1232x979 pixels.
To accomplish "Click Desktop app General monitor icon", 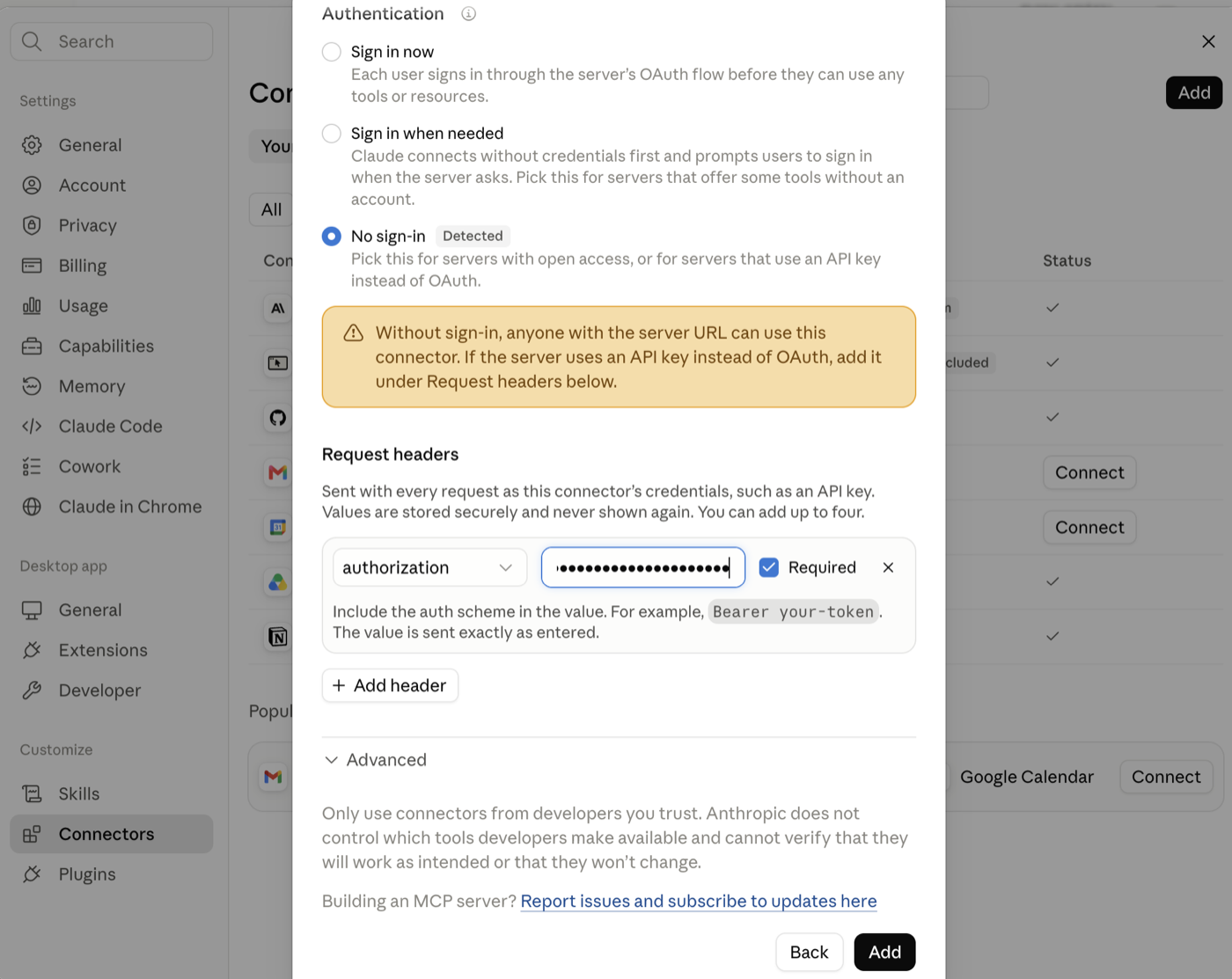I will [x=32, y=610].
